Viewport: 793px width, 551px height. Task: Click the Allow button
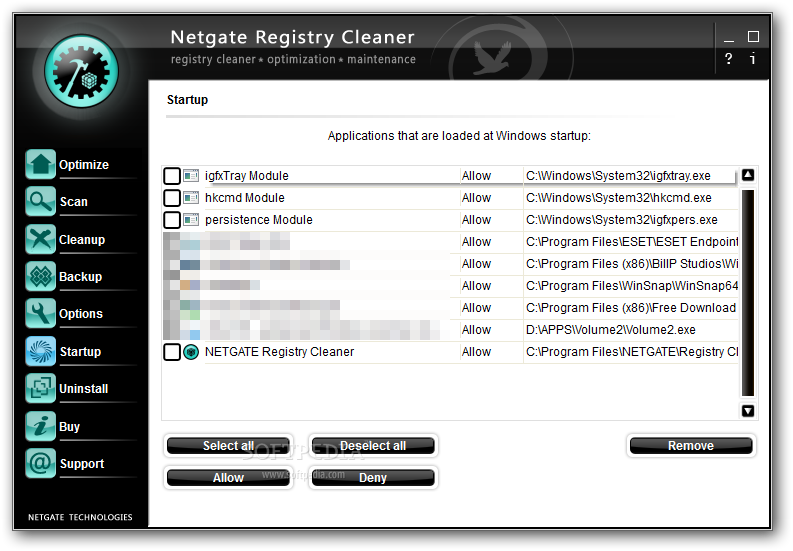click(228, 478)
